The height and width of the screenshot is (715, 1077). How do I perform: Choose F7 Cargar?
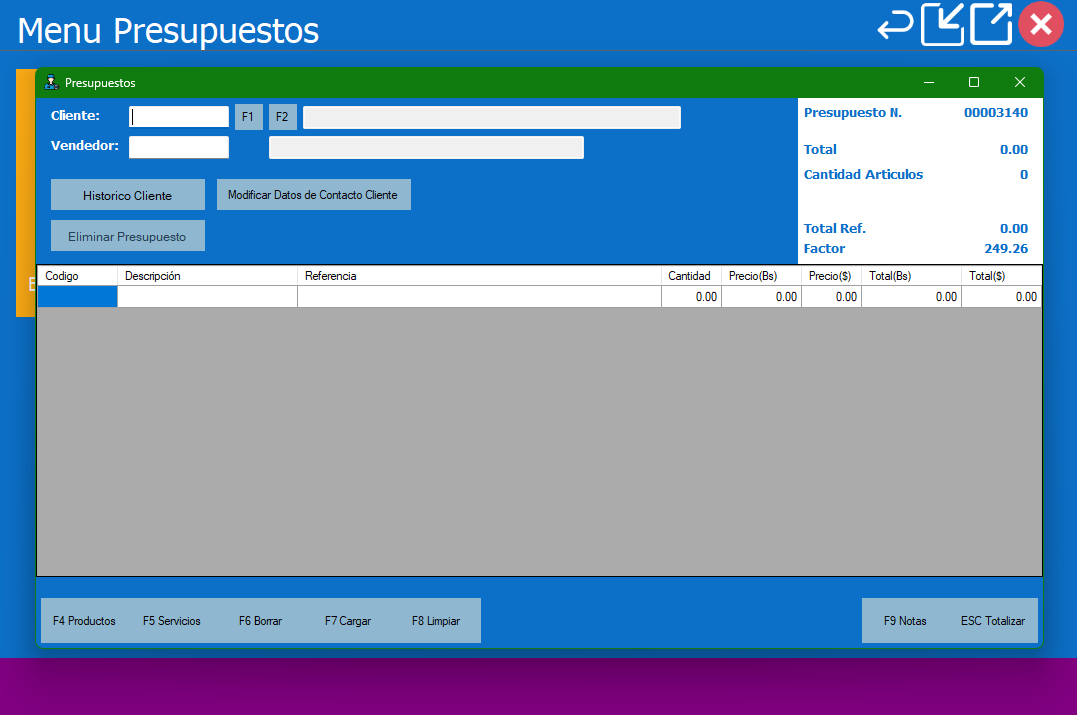pyautogui.click(x=348, y=621)
